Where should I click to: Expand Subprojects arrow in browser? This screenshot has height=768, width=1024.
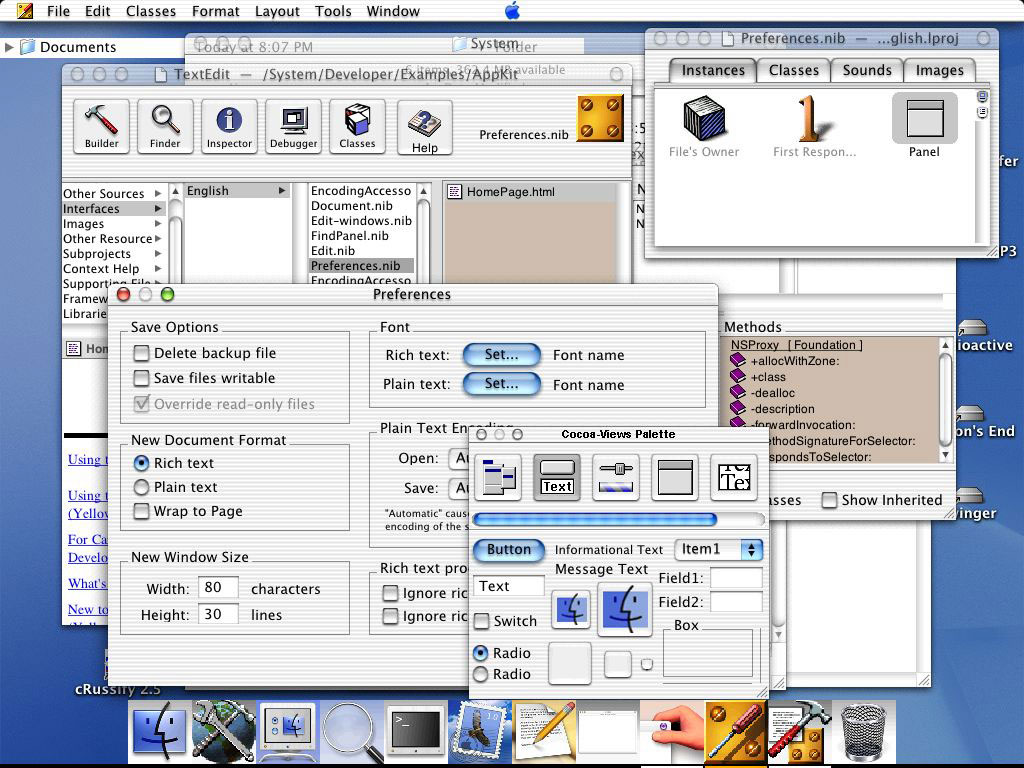coord(158,253)
